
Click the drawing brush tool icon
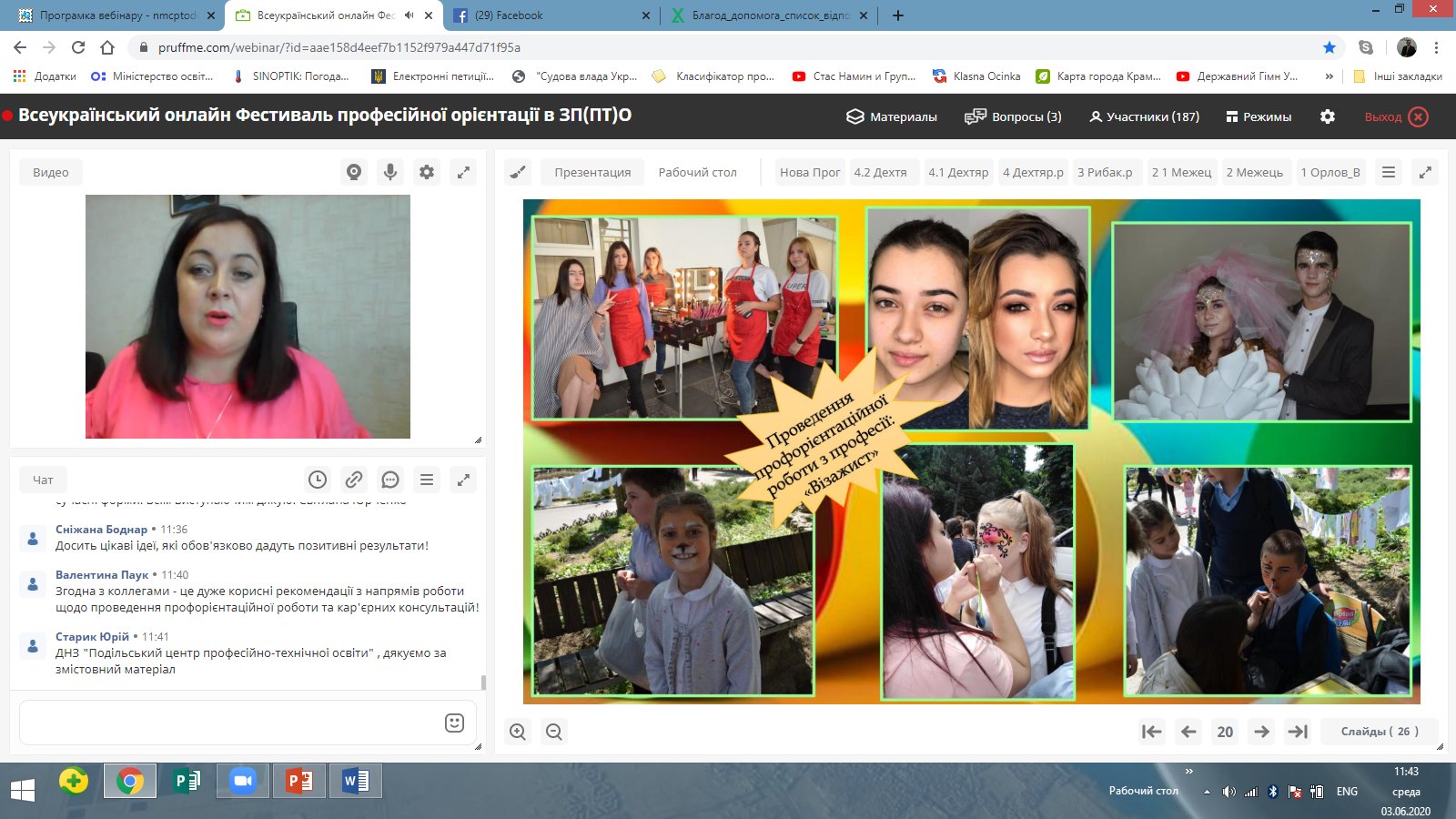pyautogui.click(x=518, y=172)
